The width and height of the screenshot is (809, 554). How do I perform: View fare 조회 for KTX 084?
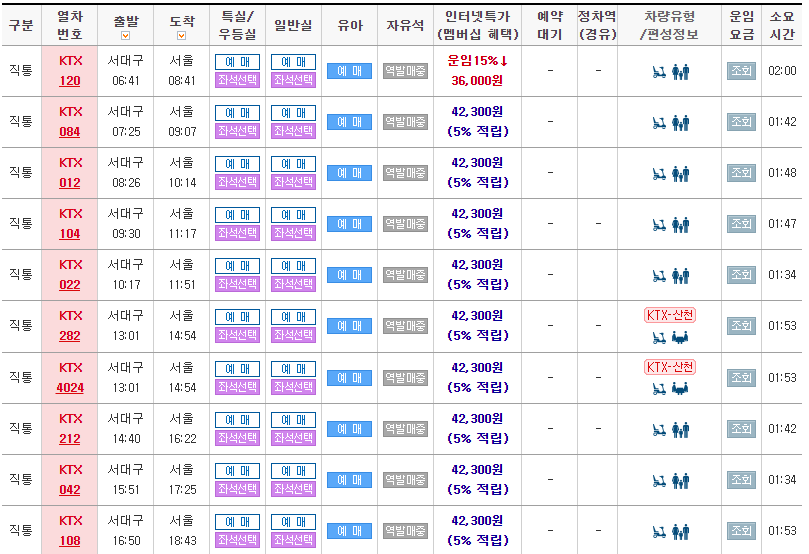pyautogui.click(x=741, y=122)
